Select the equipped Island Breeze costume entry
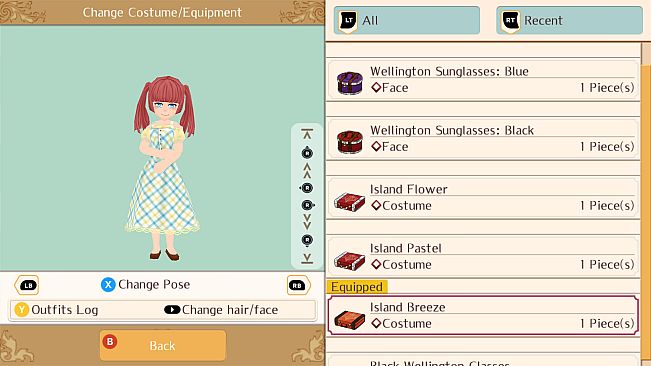 [x=483, y=315]
